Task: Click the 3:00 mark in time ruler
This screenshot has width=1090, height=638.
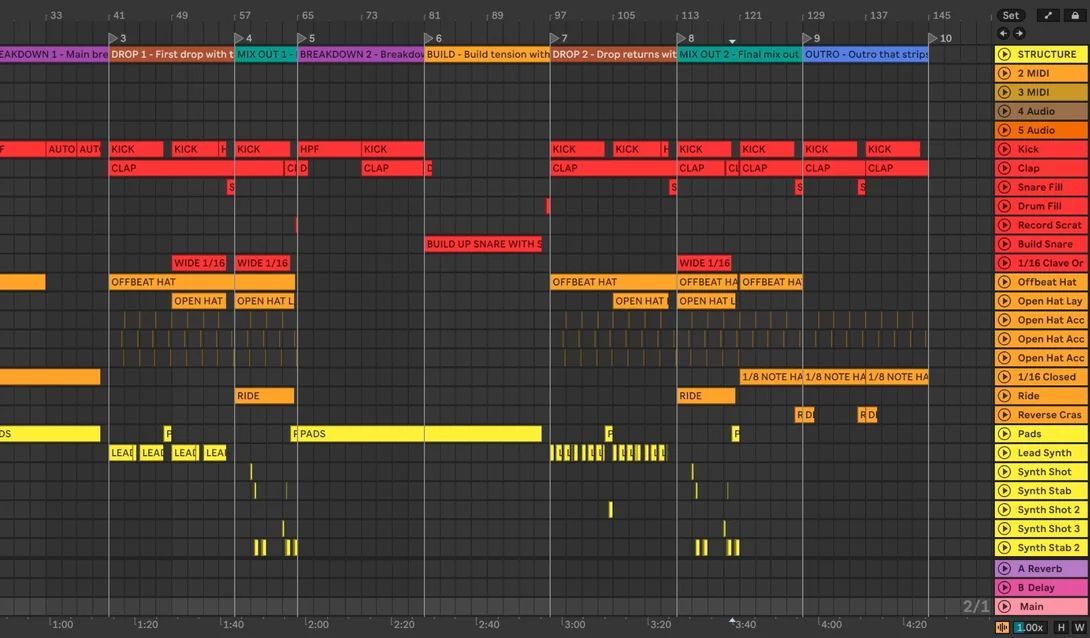Action: pyautogui.click(x=573, y=624)
